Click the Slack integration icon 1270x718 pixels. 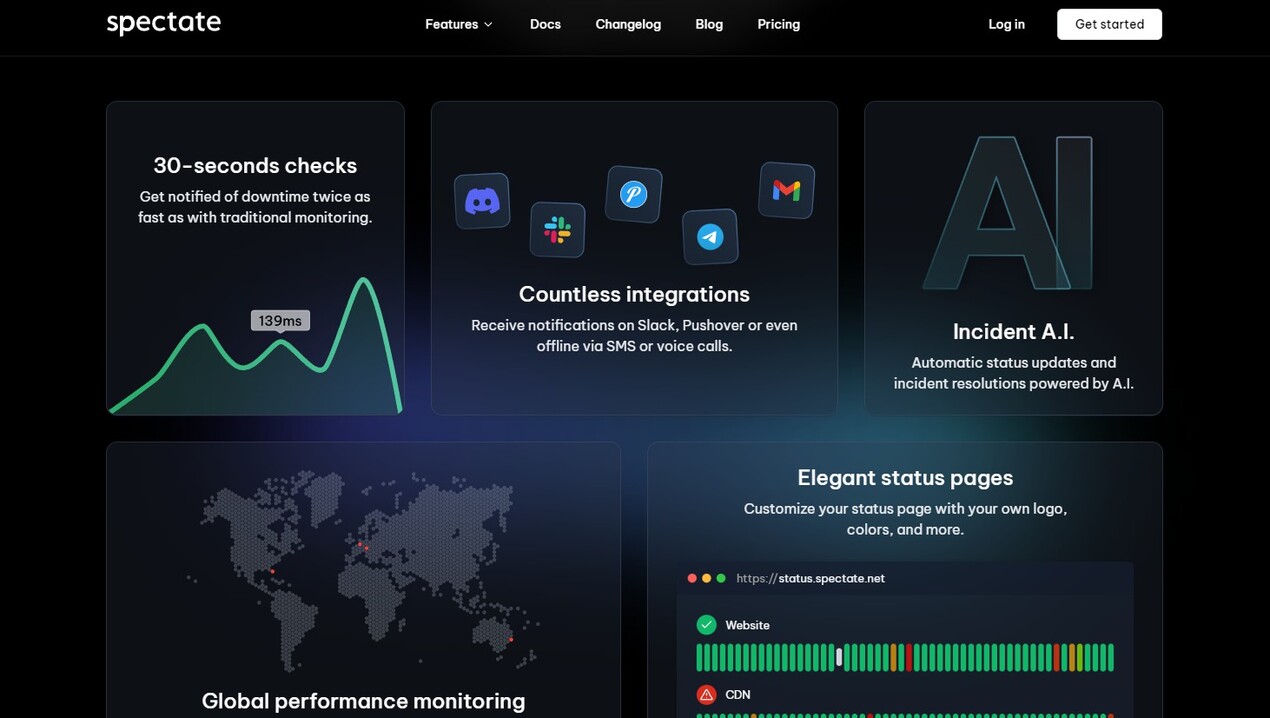pyautogui.click(x=557, y=230)
